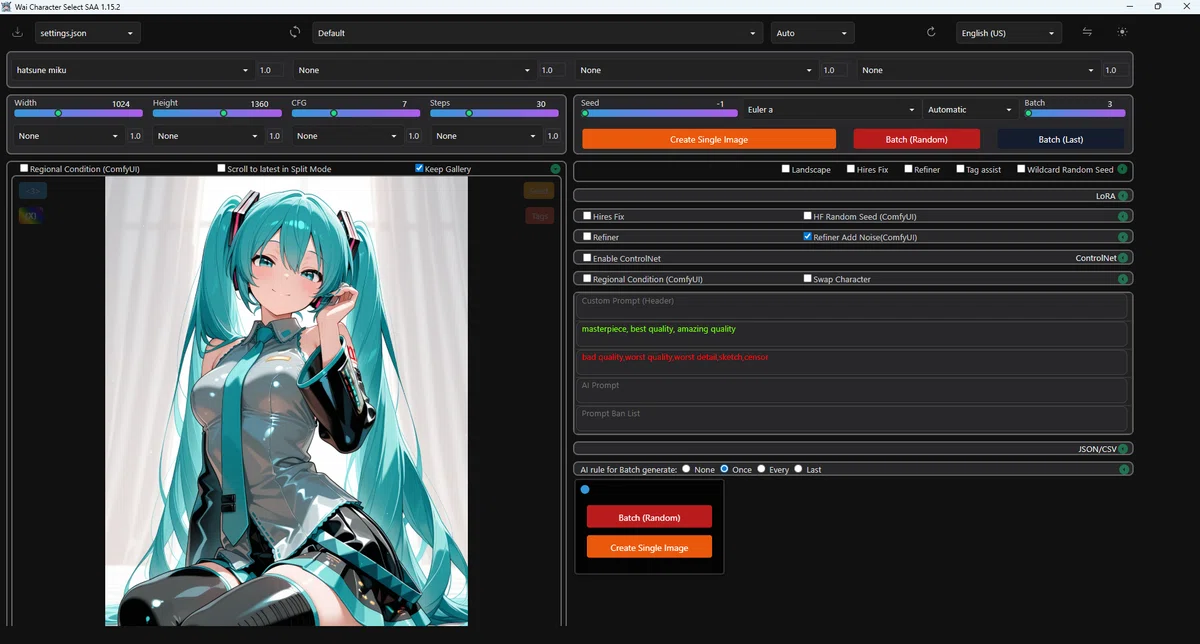Click the red Batch (Random) button in the top bar
The width and height of the screenshot is (1200, 644).
coord(917,139)
